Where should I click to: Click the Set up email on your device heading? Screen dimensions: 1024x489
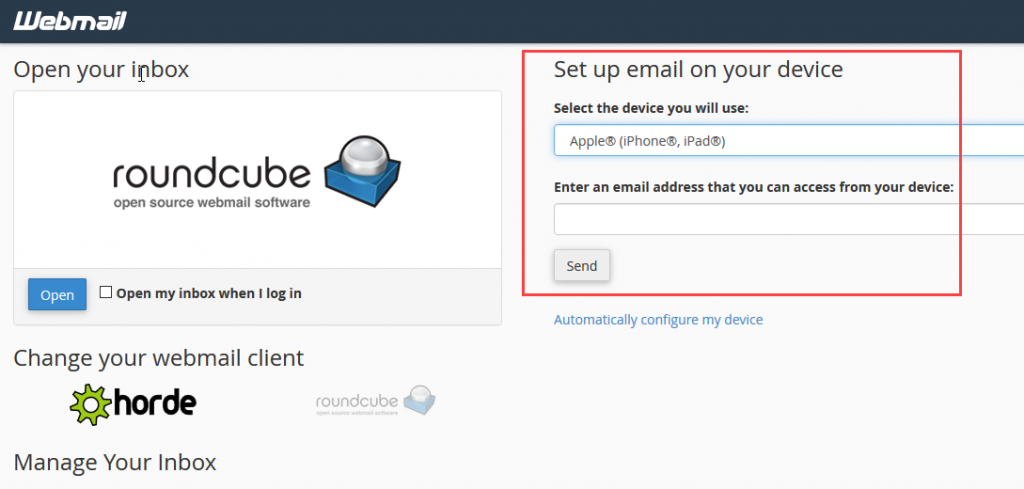coord(698,69)
